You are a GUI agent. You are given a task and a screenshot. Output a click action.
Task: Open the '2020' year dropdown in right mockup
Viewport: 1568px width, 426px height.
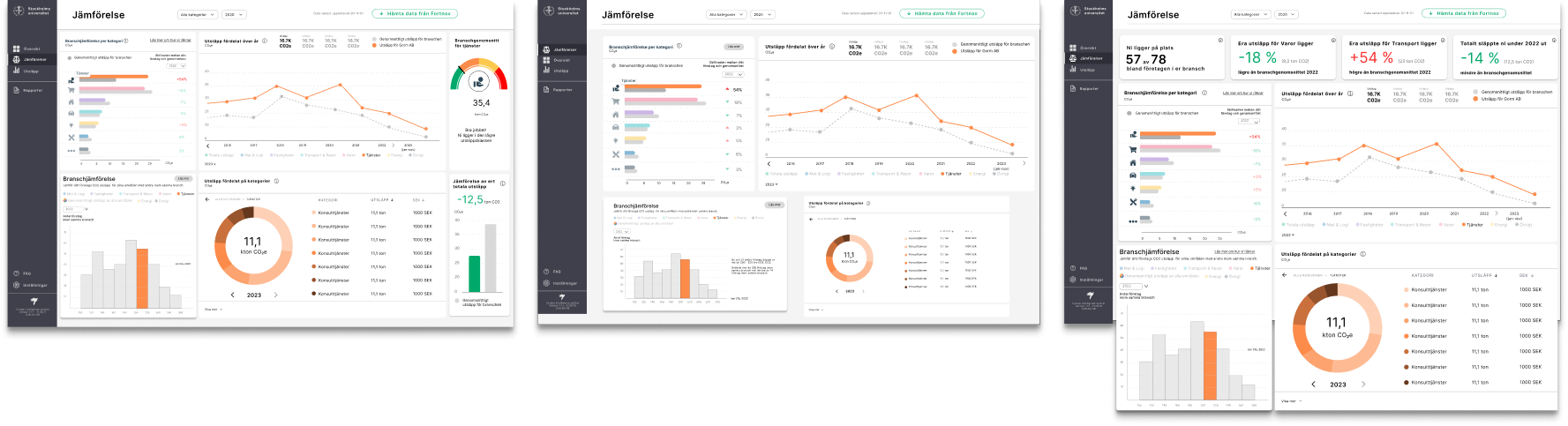coord(1287,14)
